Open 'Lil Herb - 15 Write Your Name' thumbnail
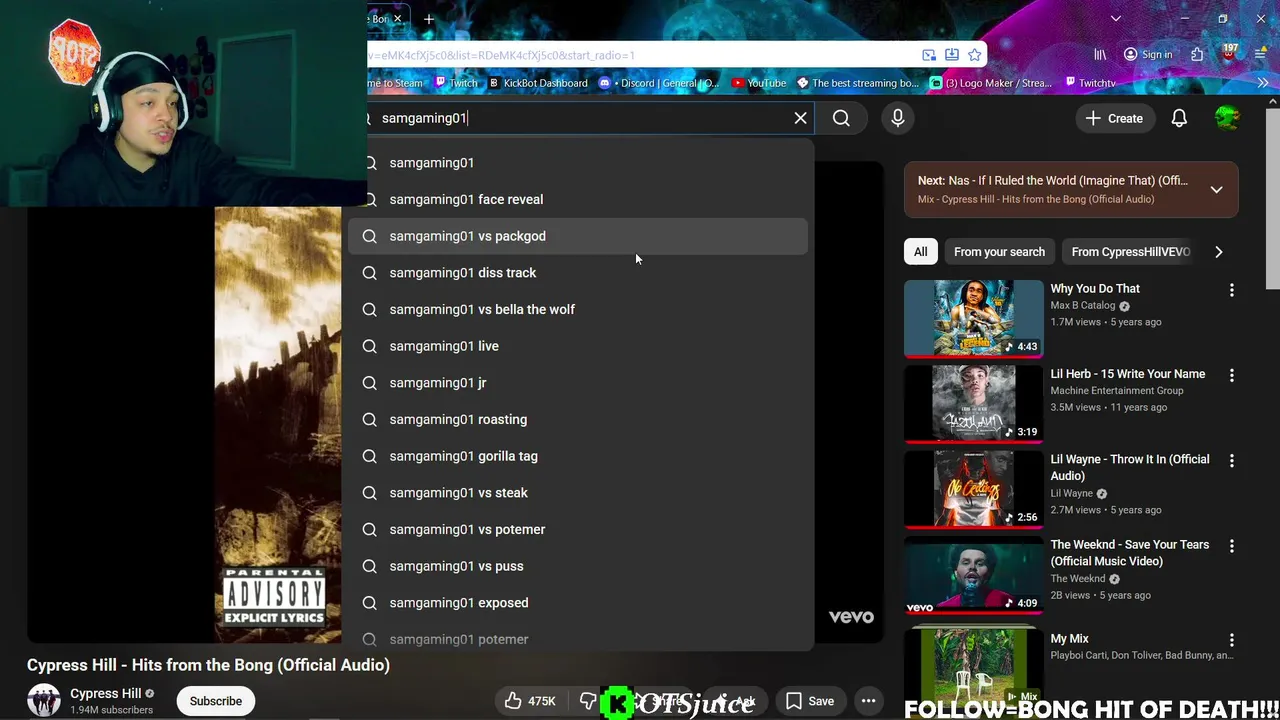This screenshot has width=1280, height=720. 973,404
